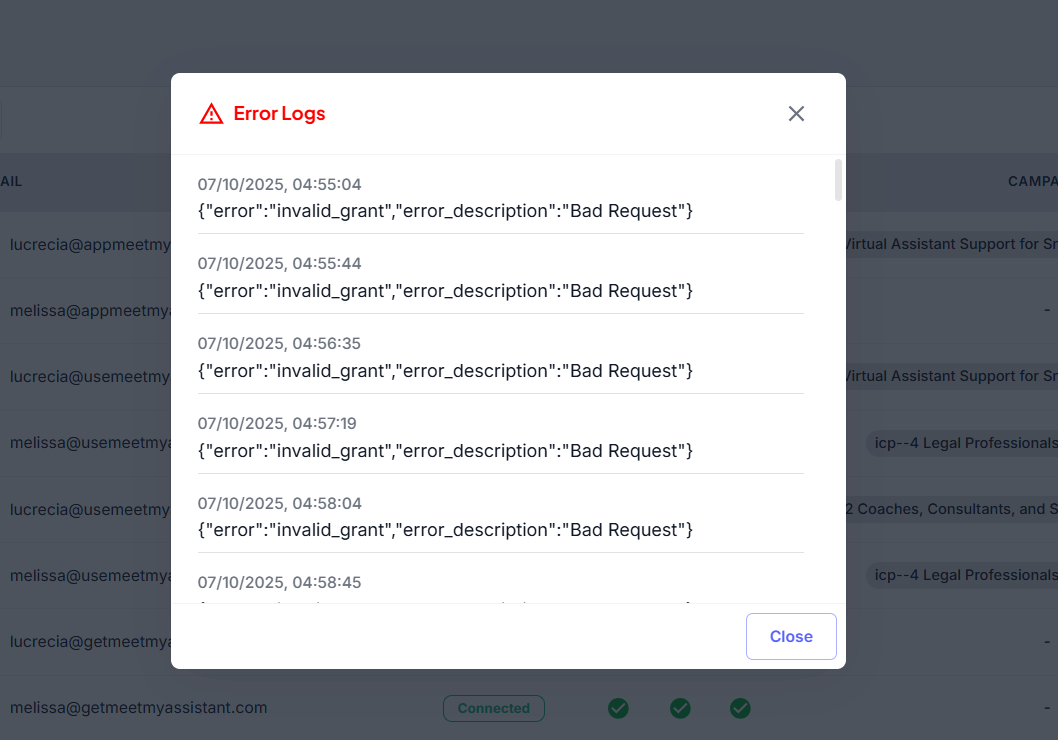Image resolution: width=1058 pixels, height=740 pixels.
Task: Click the last green check icon in bottom row
Action: point(740,708)
